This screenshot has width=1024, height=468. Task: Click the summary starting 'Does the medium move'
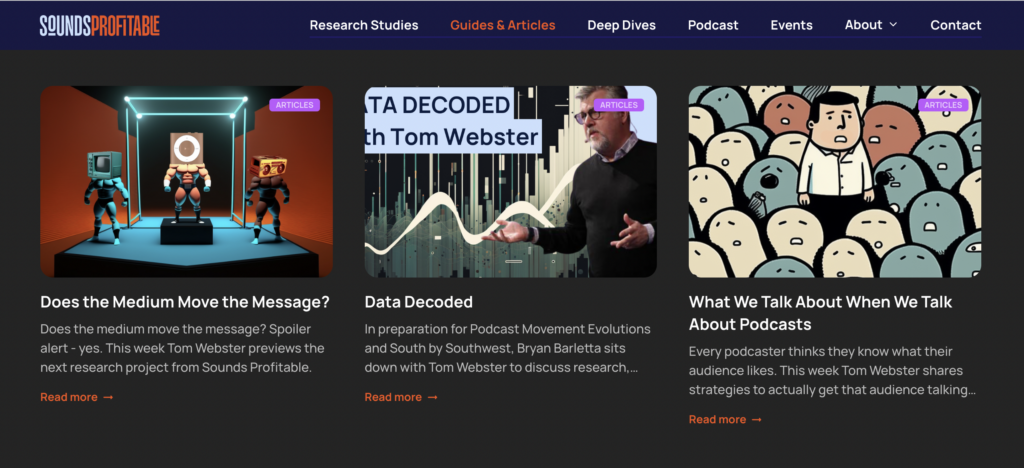182,348
